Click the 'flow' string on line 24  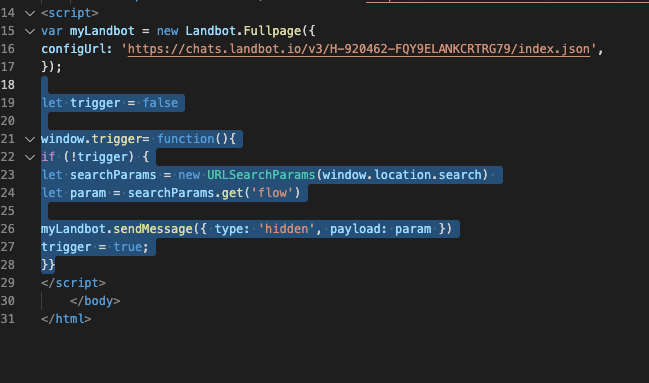click(x=272, y=193)
